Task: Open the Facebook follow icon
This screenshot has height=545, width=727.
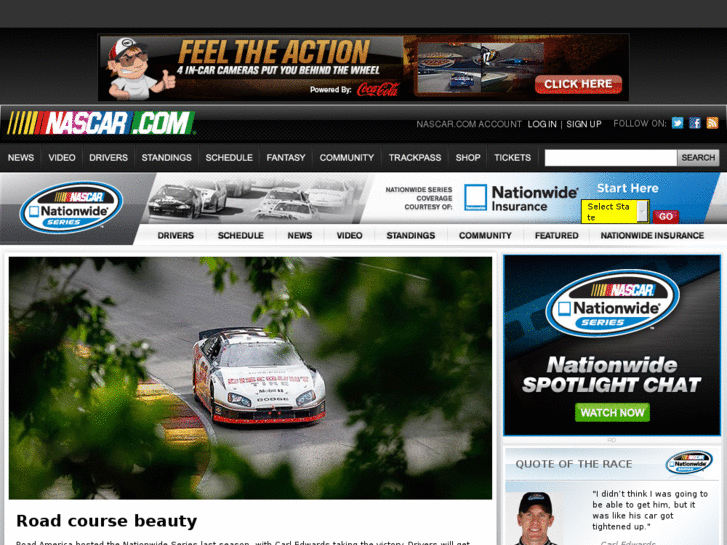Action: pyautogui.click(x=695, y=123)
